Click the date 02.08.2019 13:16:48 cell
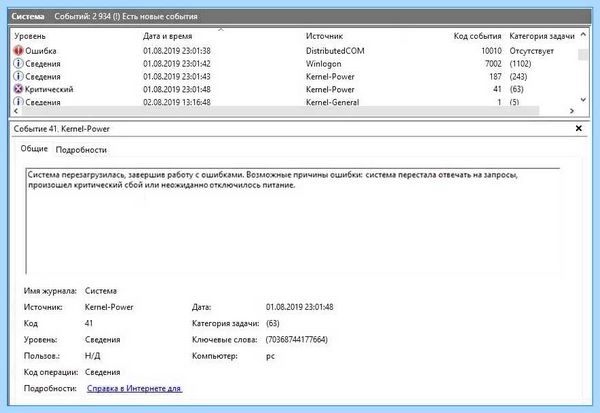This screenshot has height=413, width=600. click(x=176, y=102)
